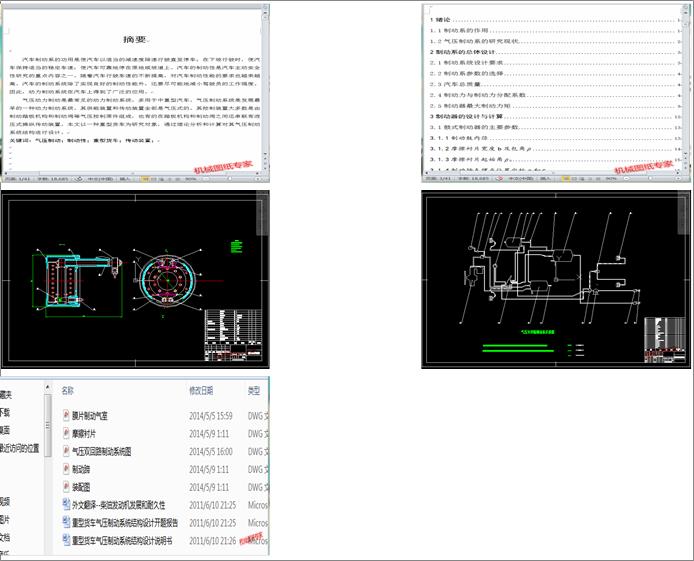Click zoom percentage in abstract window status bar
This screenshot has height=561, width=694.
pos(191,179)
